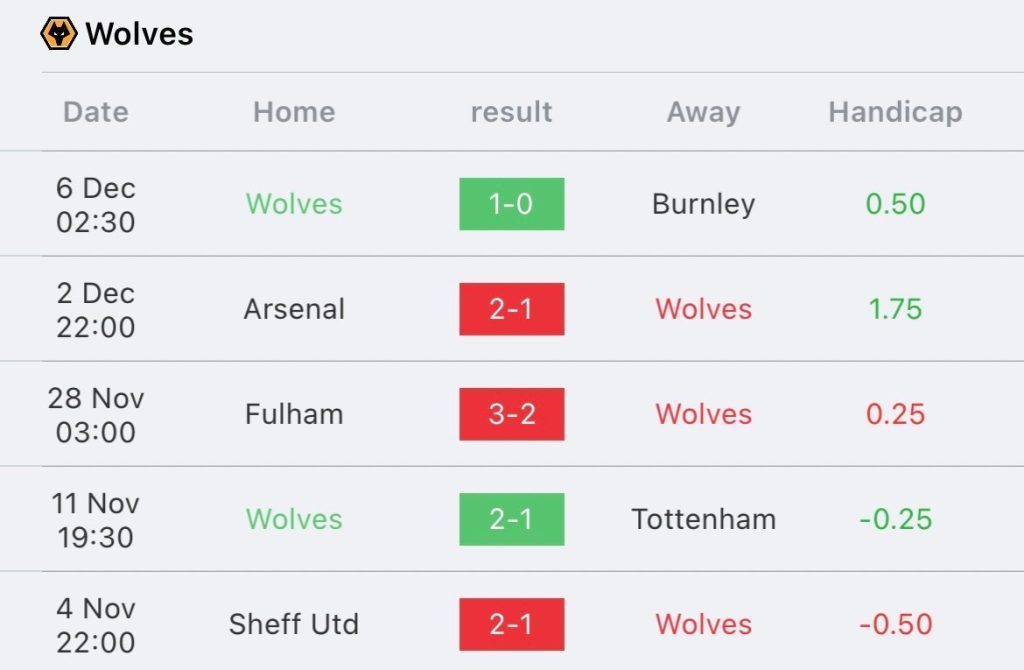This screenshot has height=670, width=1024.
Task: Open the green 1-0 result badge
Action: point(511,204)
